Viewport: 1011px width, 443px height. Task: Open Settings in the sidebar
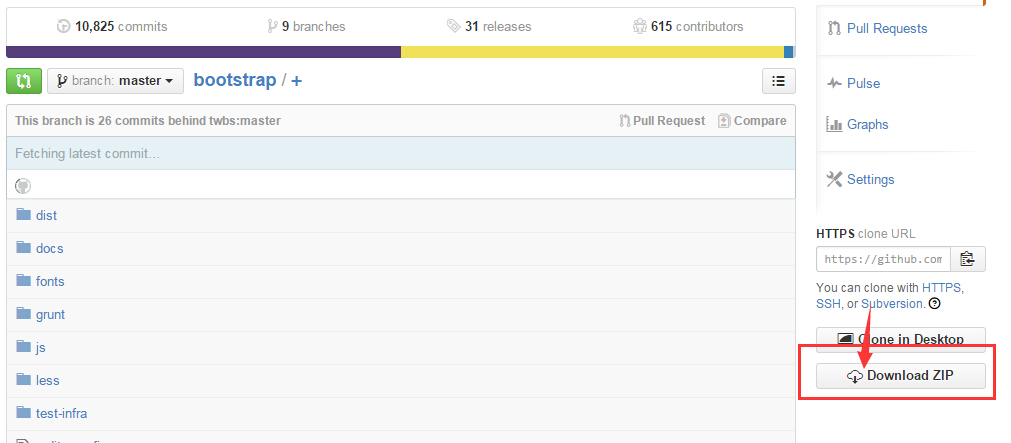tap(870, 179)
